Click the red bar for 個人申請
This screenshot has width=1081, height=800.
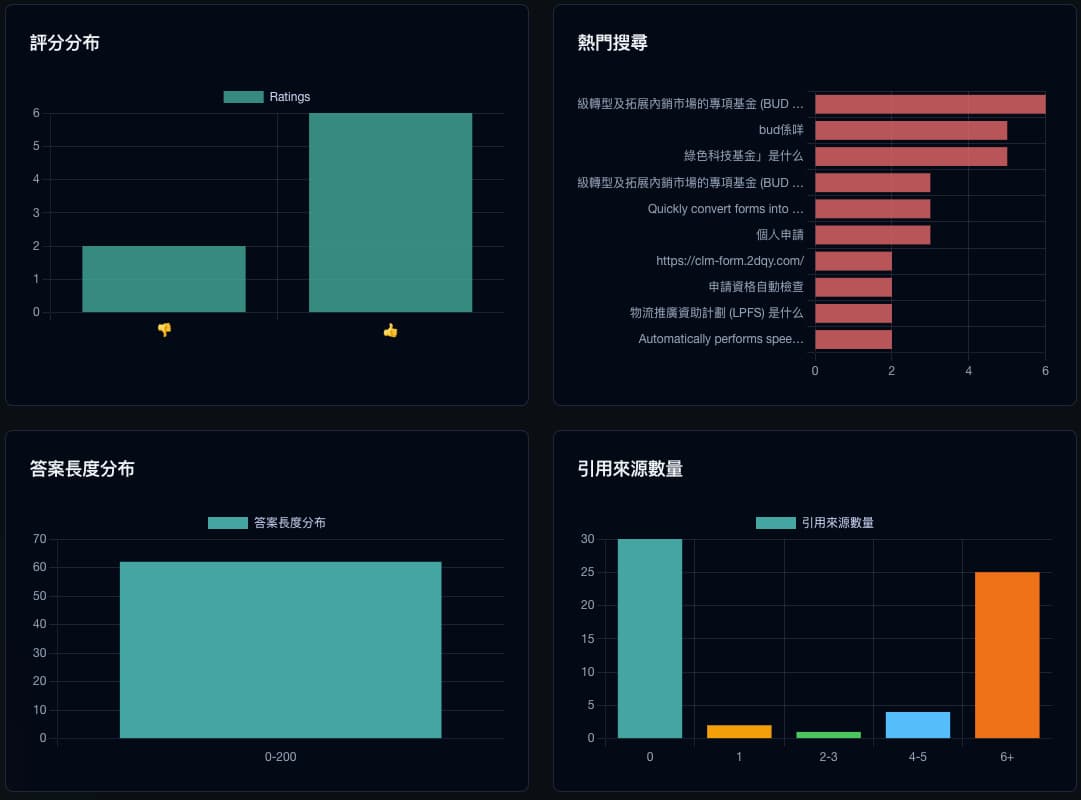coord(873,234)
